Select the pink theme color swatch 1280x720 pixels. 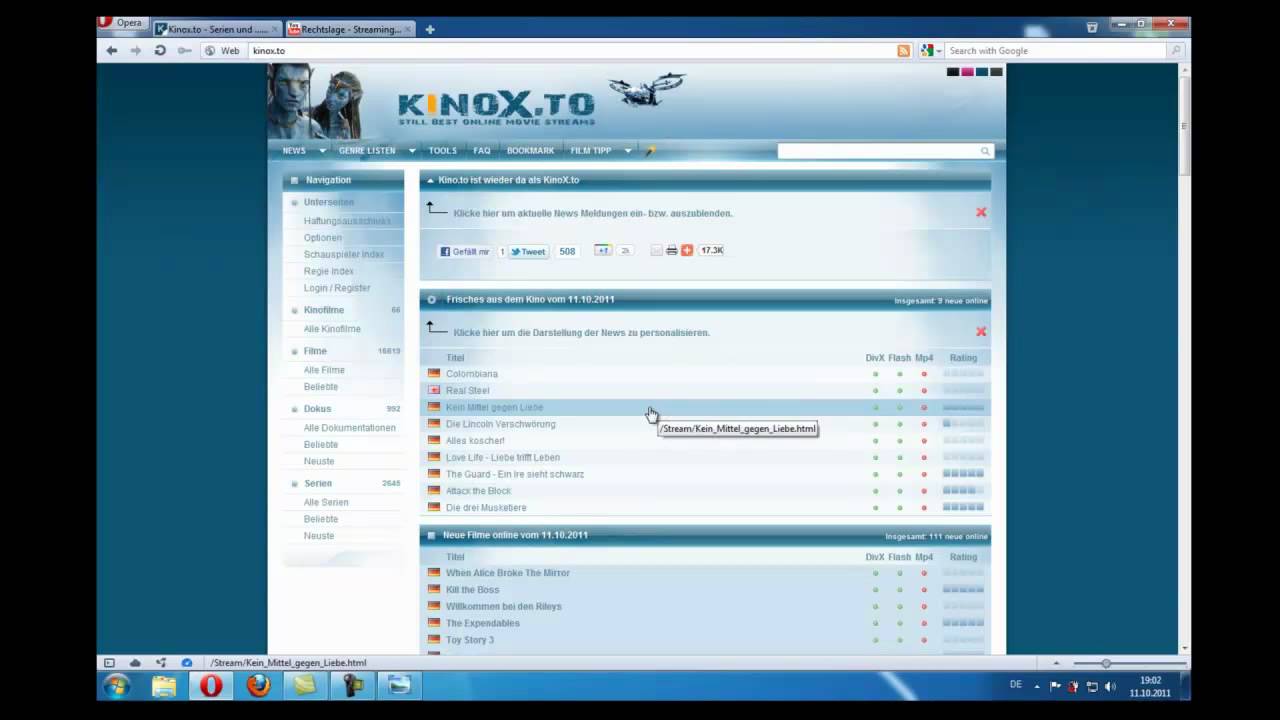point(967,72)
